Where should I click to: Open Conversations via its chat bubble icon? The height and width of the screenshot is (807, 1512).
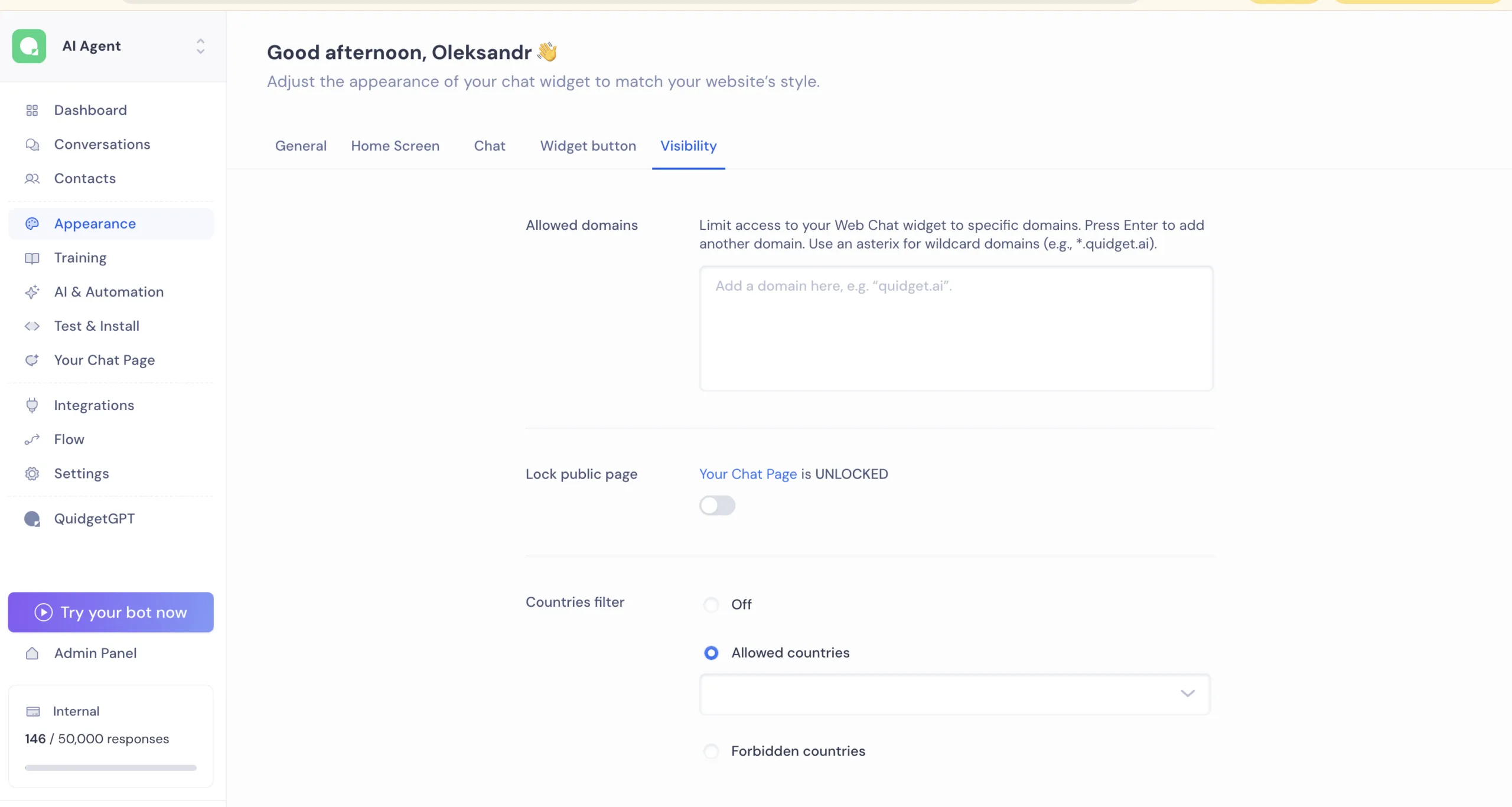tap(32, 145)
